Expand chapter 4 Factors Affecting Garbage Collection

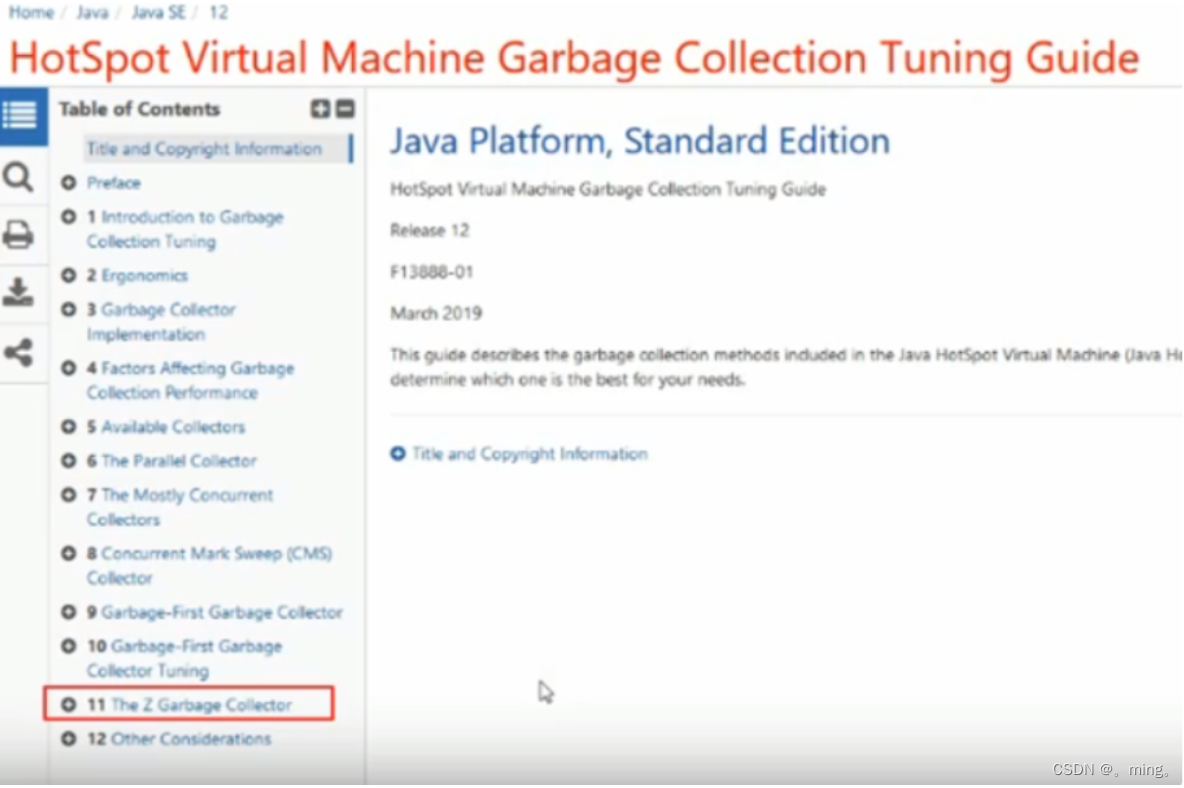(69, 368)
